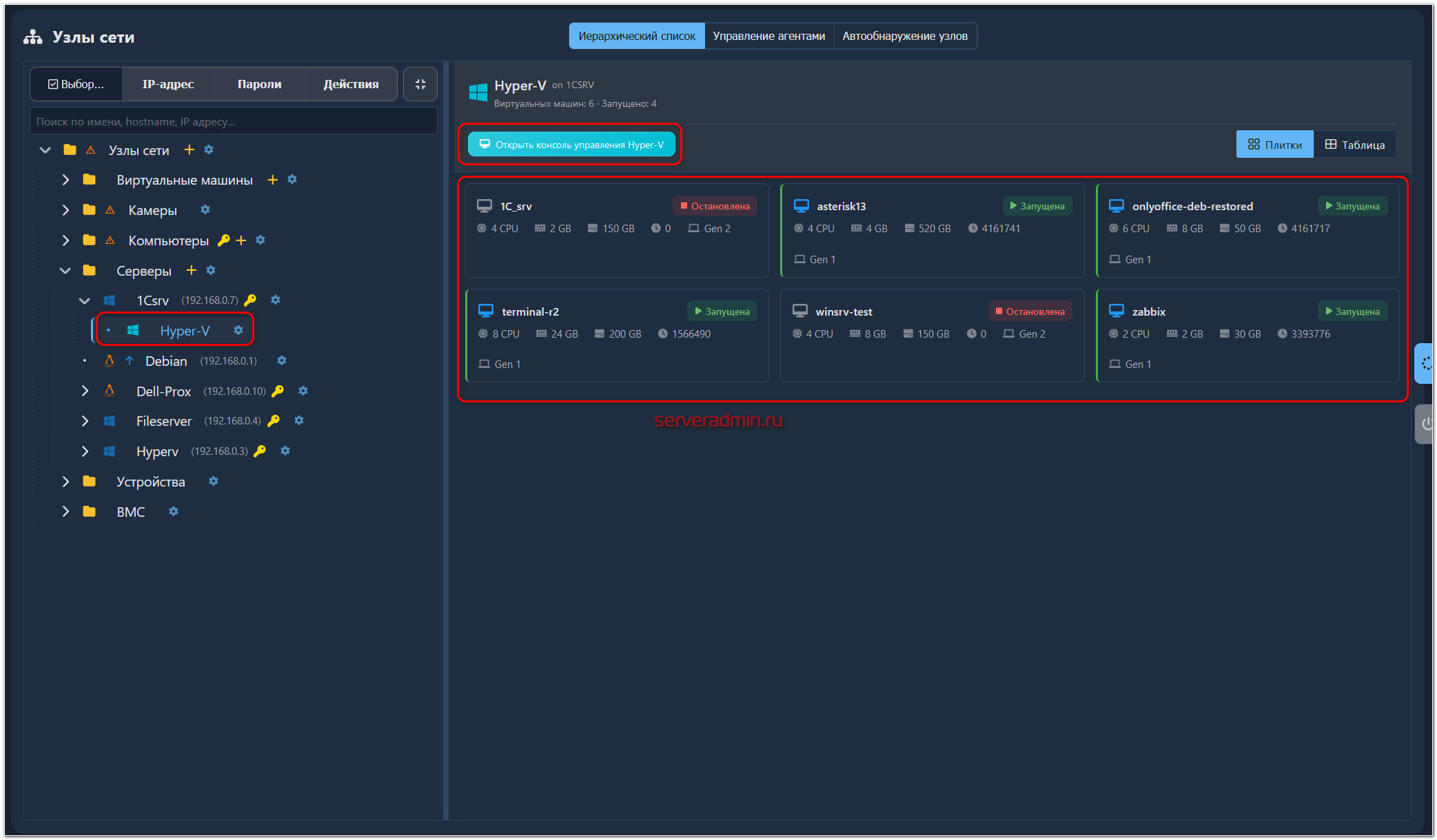This screenshot has height=840, width=1437.
Task: Switch view to Таблица
Action: pos(1355,145)
